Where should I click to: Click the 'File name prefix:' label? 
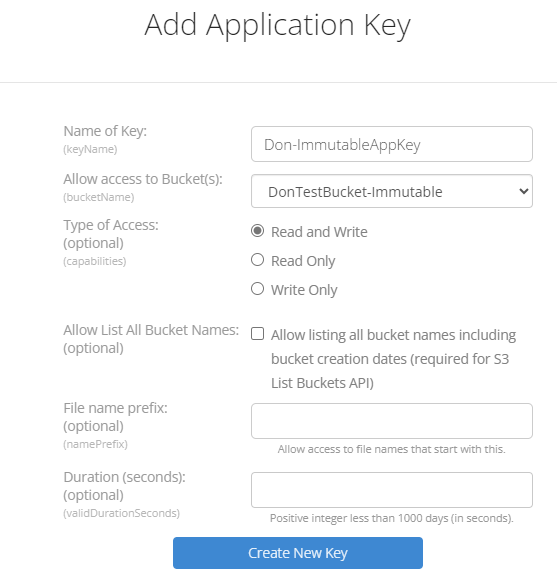[x=115, y=408]
